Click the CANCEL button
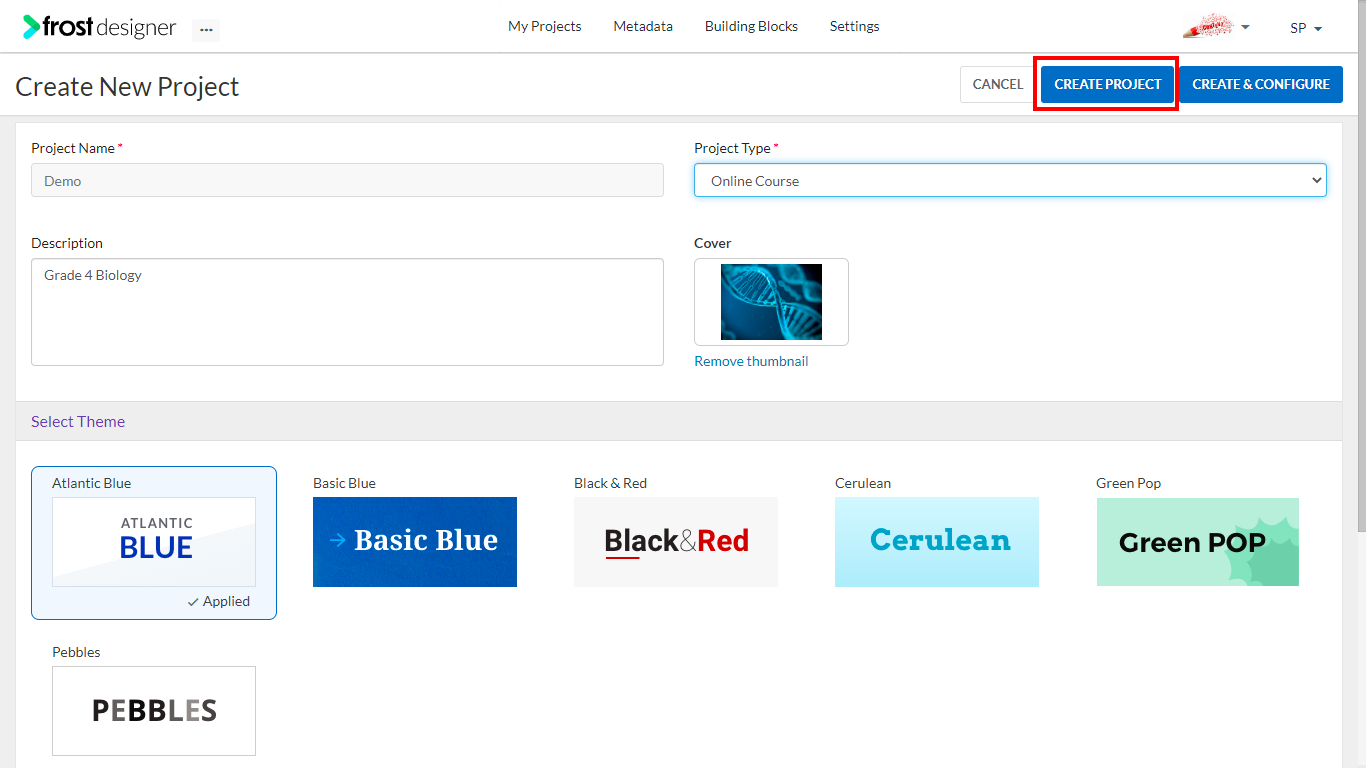Image resolution: width=1366 pixels, height=768 pixels. (998, 84)
